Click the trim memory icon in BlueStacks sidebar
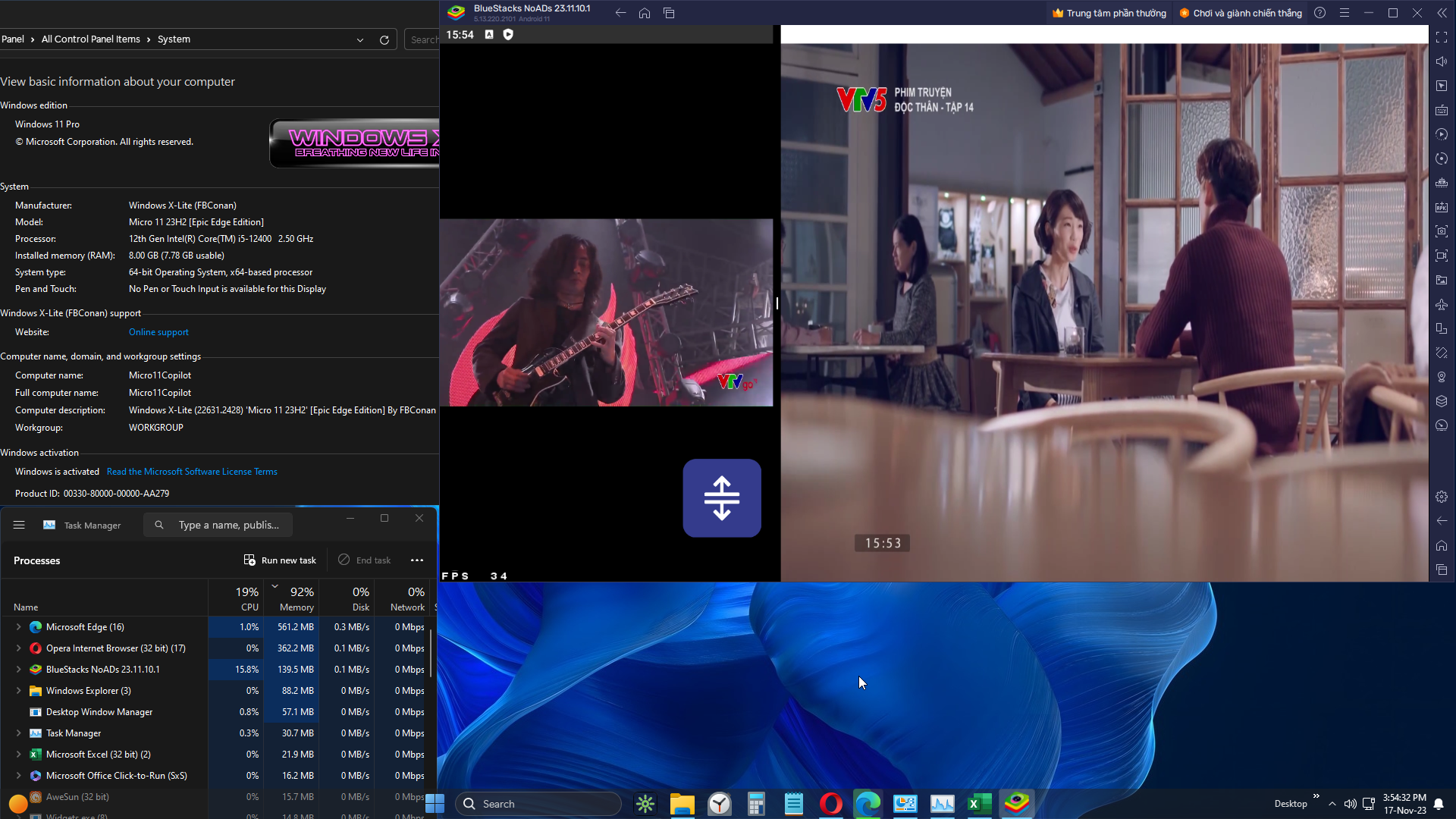The height and width of the screenshot is (819, 1456). pos(1442,183)
